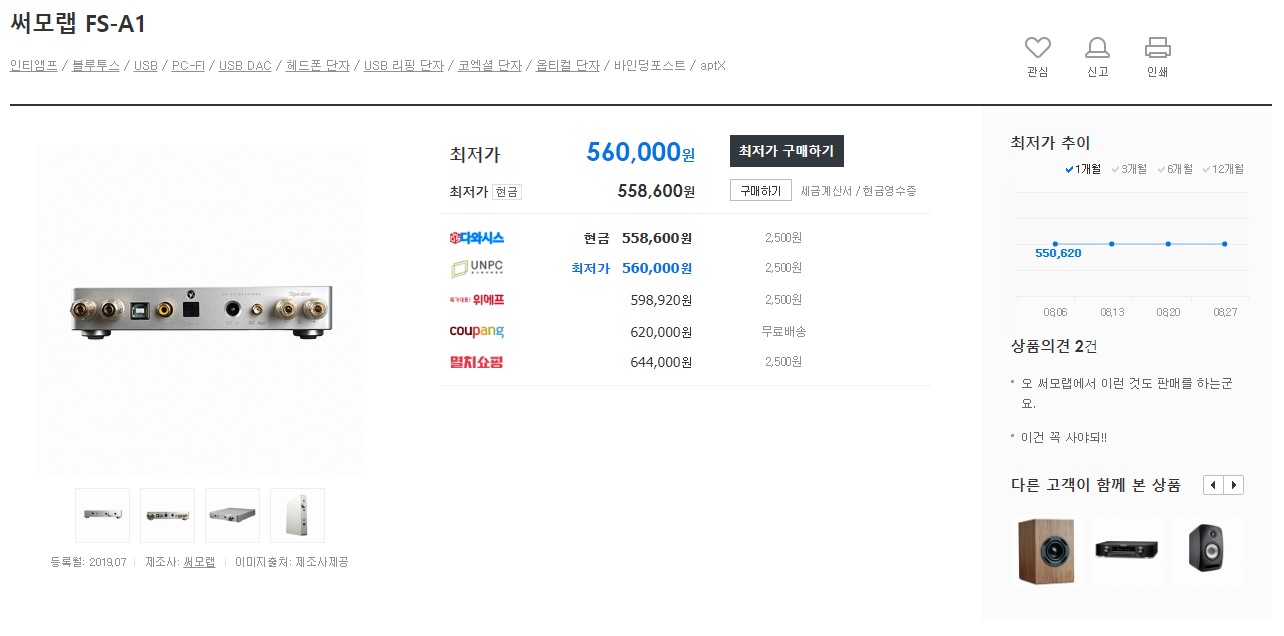Open the USB category link
The height and width of the screenshot is (636, 1284).
(146, 66)
